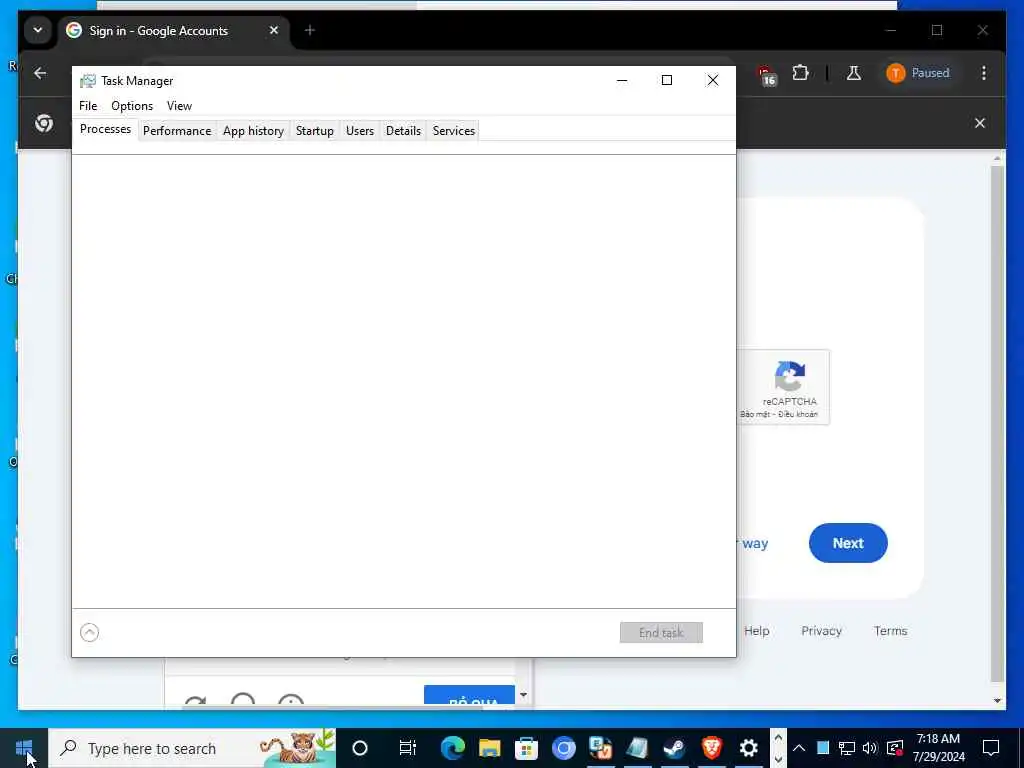Switch to the Performance tab

coord(177,131)
